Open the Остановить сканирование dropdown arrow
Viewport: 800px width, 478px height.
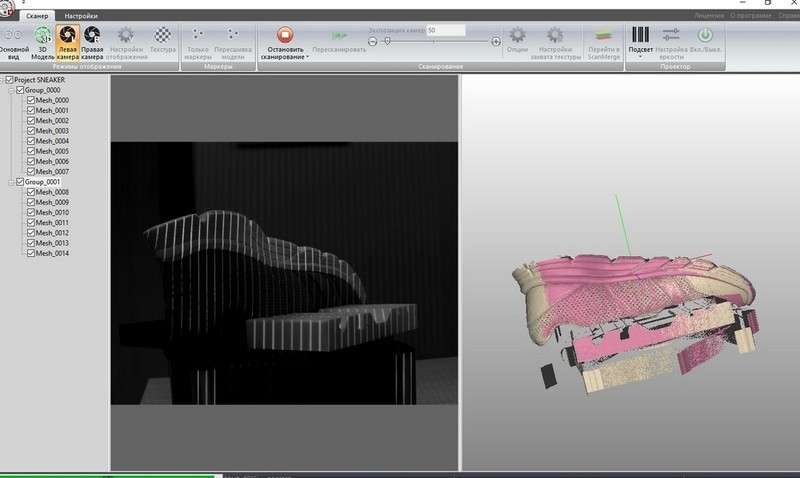pos(308,57)
